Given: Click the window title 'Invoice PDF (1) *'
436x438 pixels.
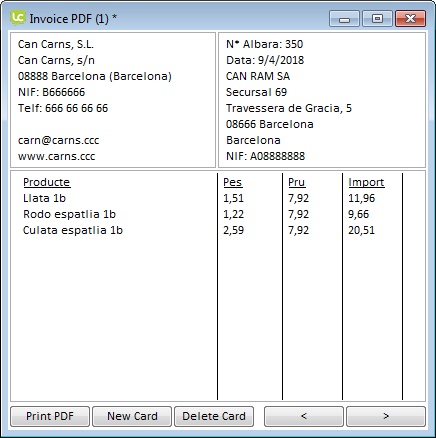Looking at the screenshot, I should 73,18.
